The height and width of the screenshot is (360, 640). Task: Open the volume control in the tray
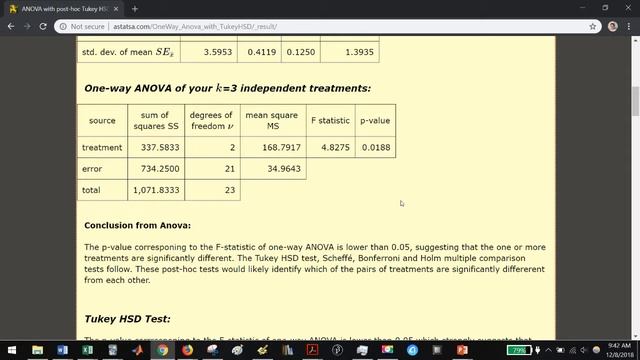point(584,350)
